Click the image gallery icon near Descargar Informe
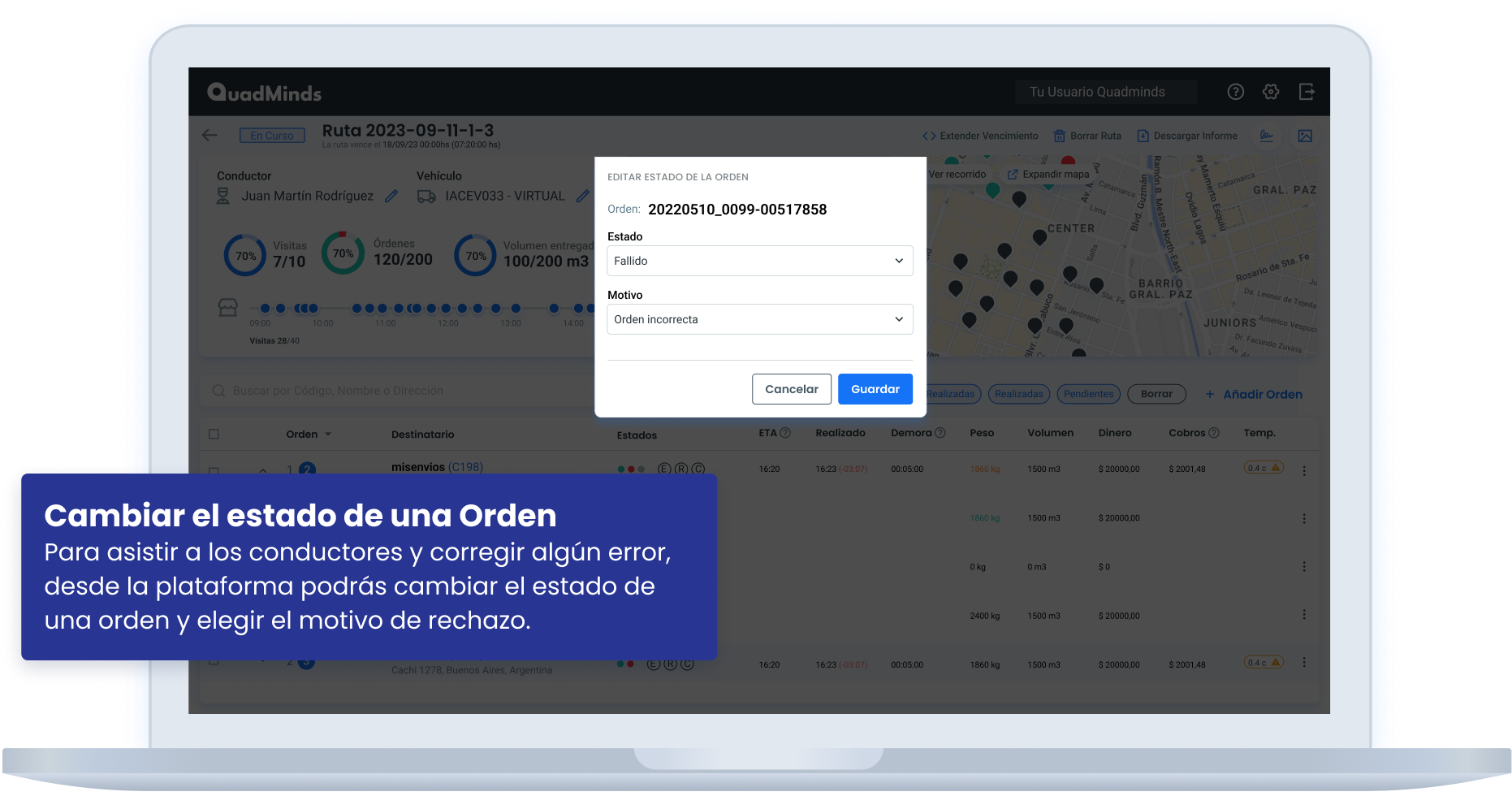Screen dimensions: 1512x796 pos(1305,136)
